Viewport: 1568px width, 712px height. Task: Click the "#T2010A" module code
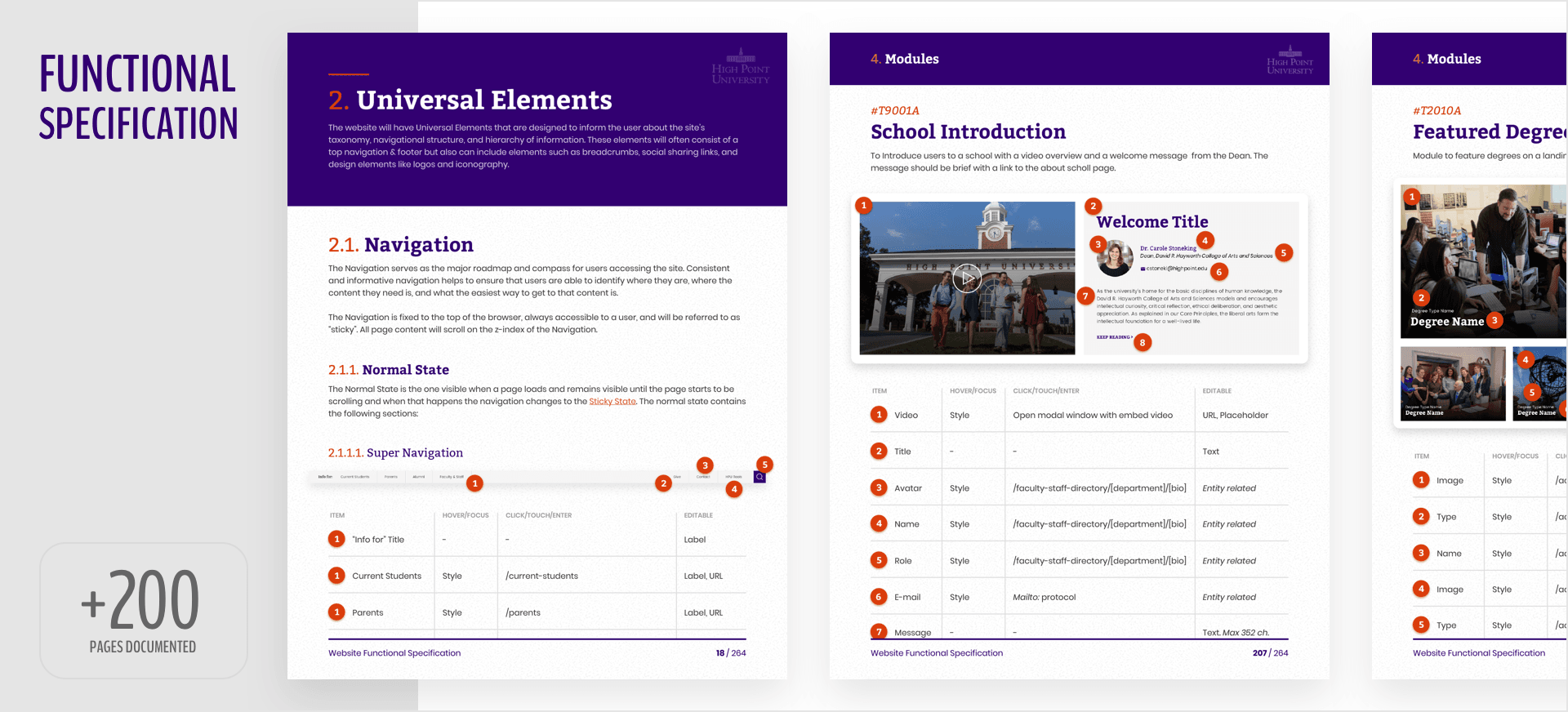tap(1437, 111)
